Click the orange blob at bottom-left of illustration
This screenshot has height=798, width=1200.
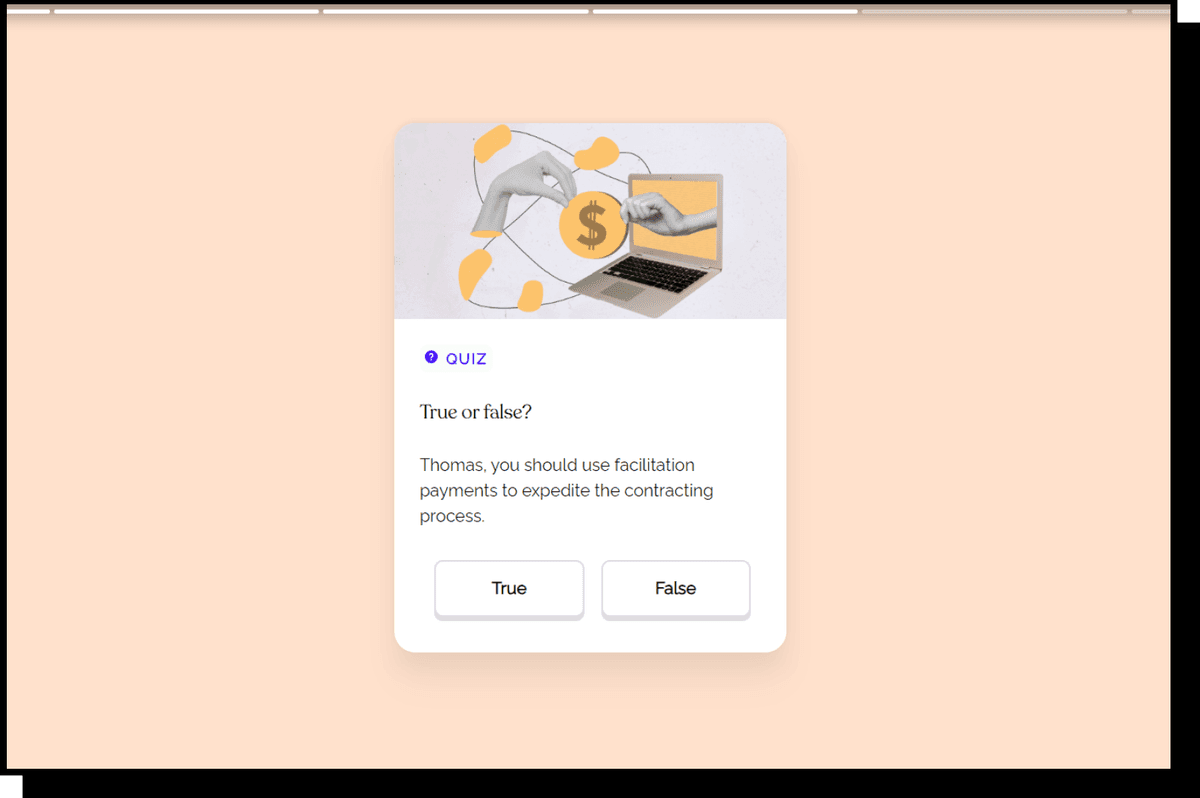pyautogui.click(x=475, y=274)
